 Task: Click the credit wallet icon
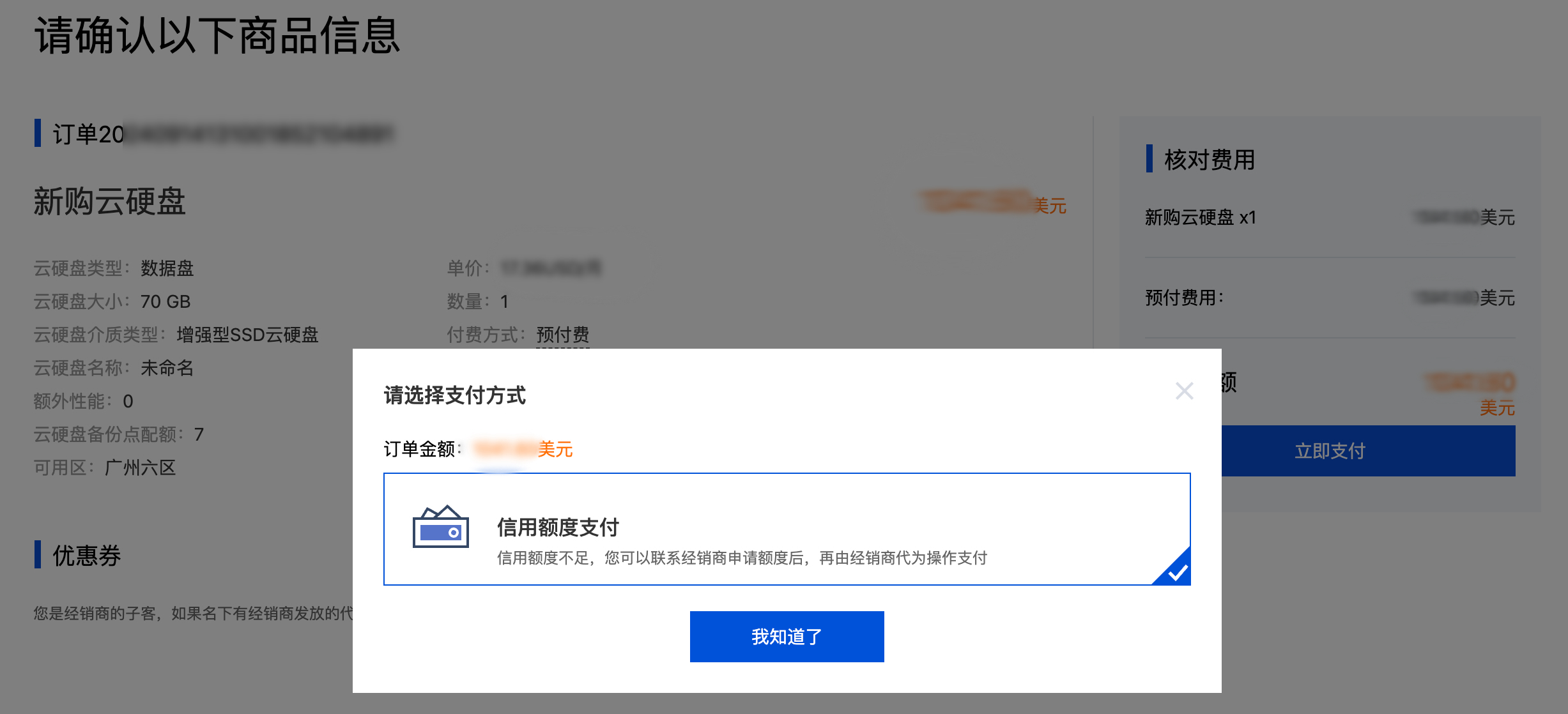[x=440, y=526]
